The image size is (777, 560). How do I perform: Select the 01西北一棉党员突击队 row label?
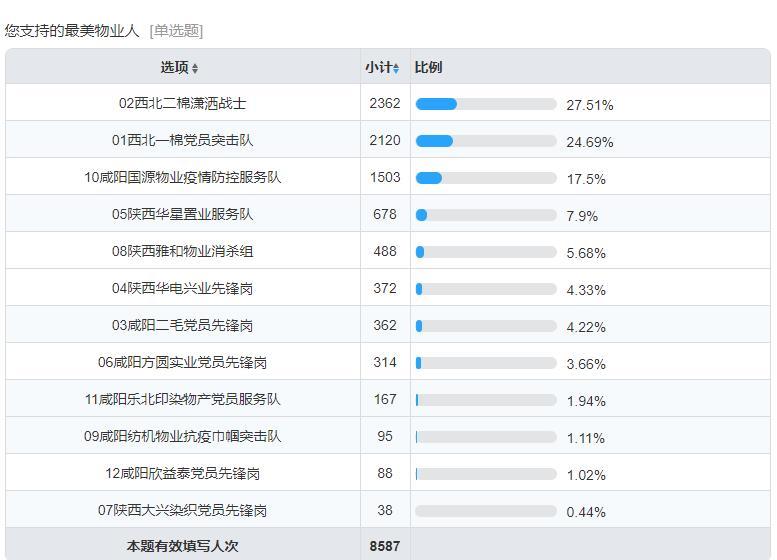182,140
